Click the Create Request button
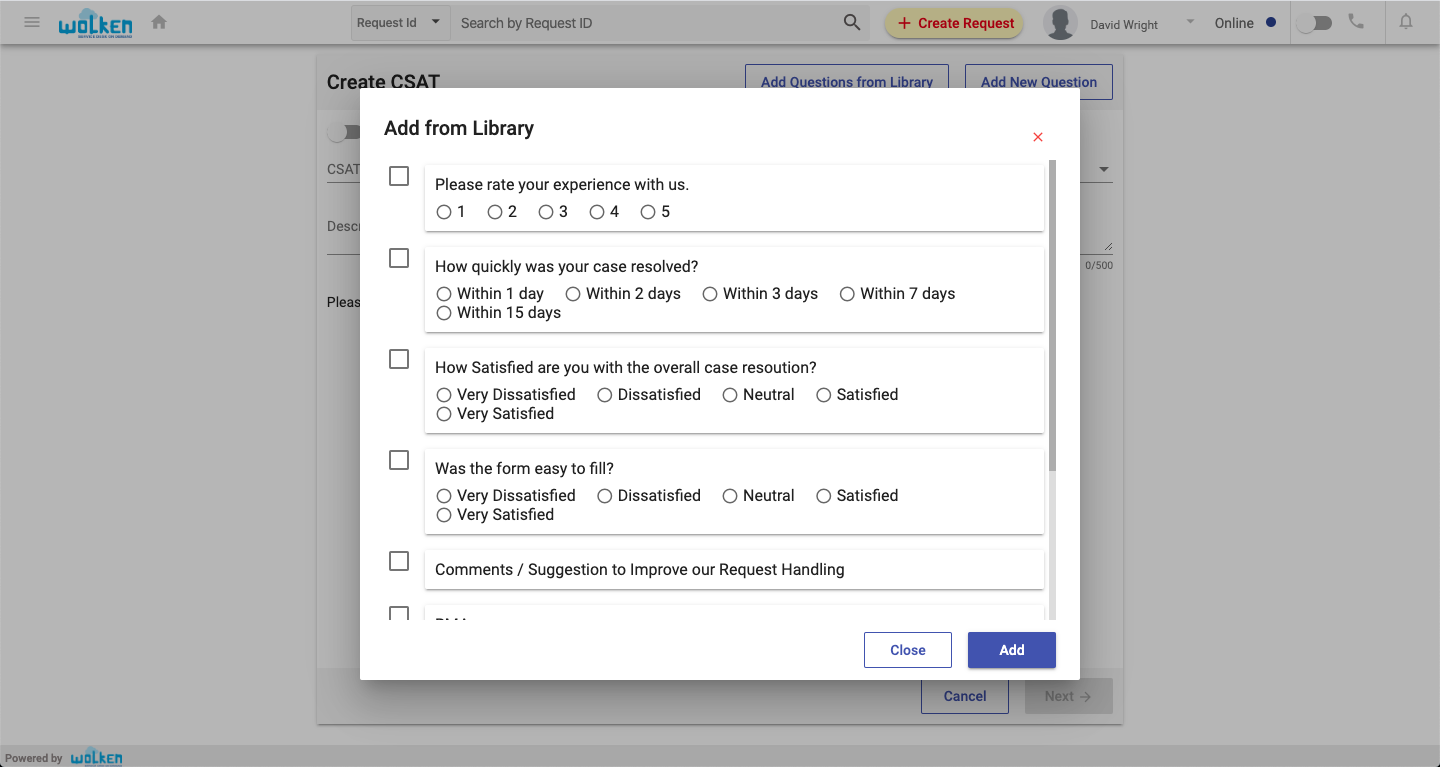Screen dimensions: 1440x767 coord(954,23)
